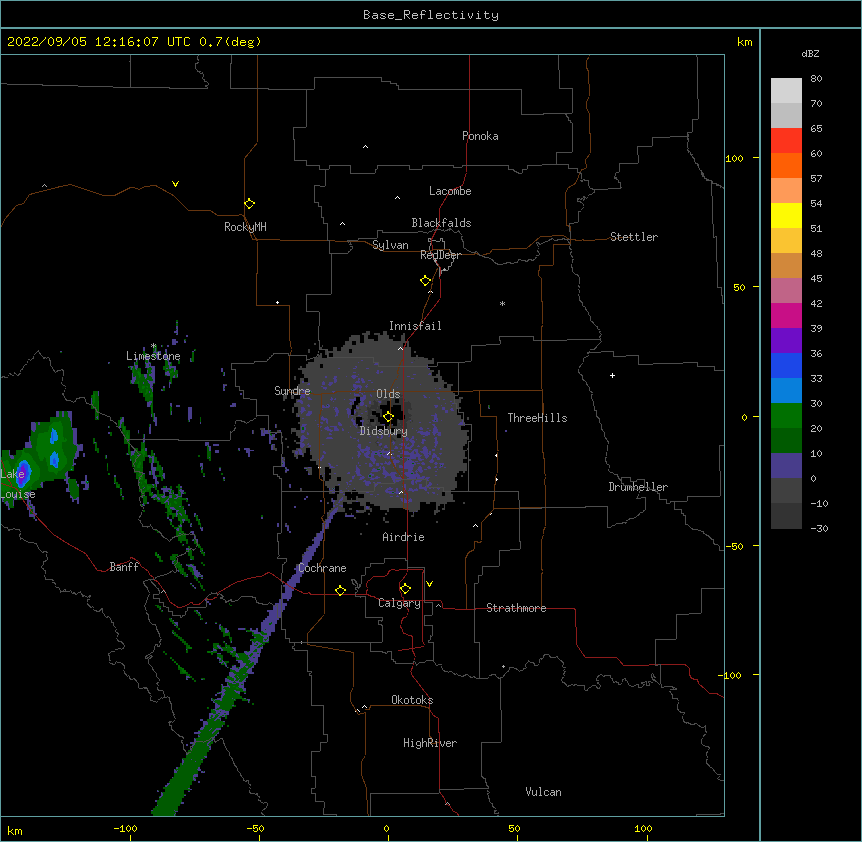The image size is (862, 842).
Task: Select the Okotoks label
Action: (x=412, y=700)
